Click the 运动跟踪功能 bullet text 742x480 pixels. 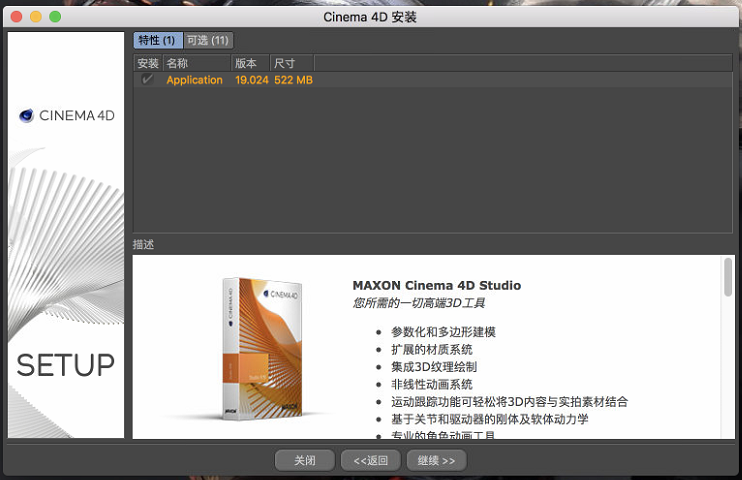tap(510, 402)
